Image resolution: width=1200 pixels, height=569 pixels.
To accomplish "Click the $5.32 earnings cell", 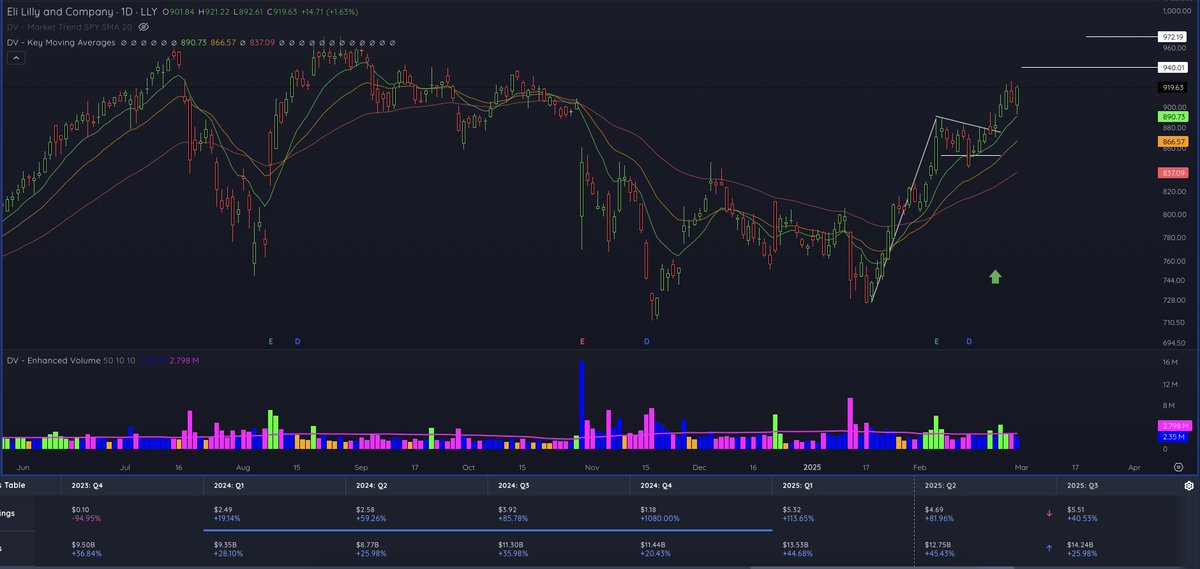I will [x=792, y=509].
